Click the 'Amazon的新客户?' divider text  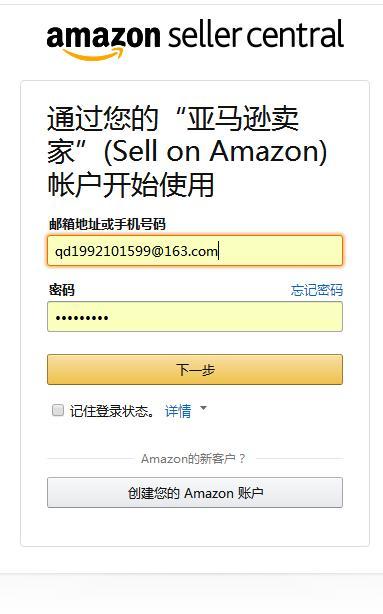(193, 459)
